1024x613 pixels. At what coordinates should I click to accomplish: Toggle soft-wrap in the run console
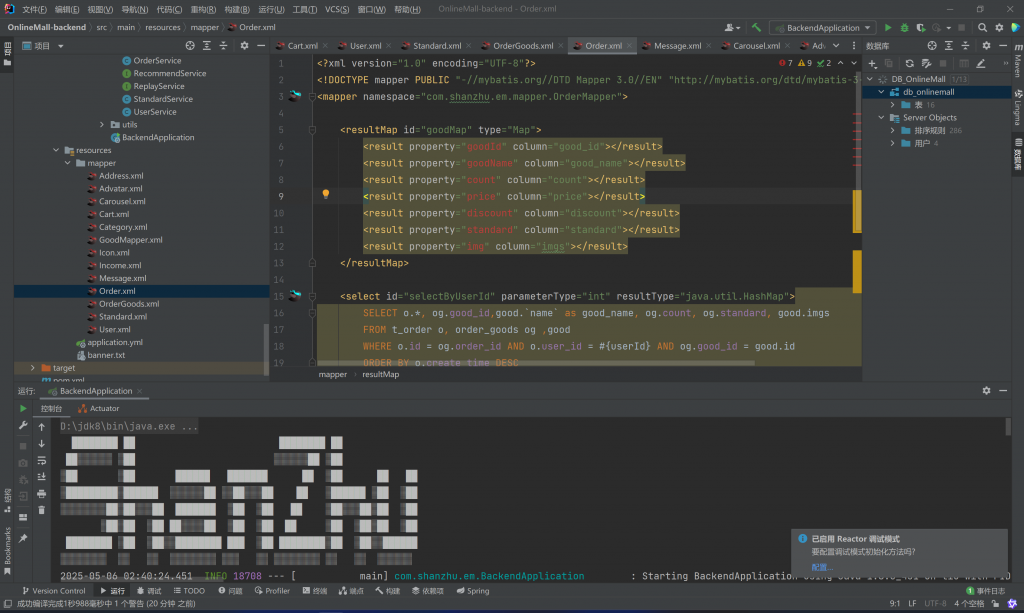(41, 460)
